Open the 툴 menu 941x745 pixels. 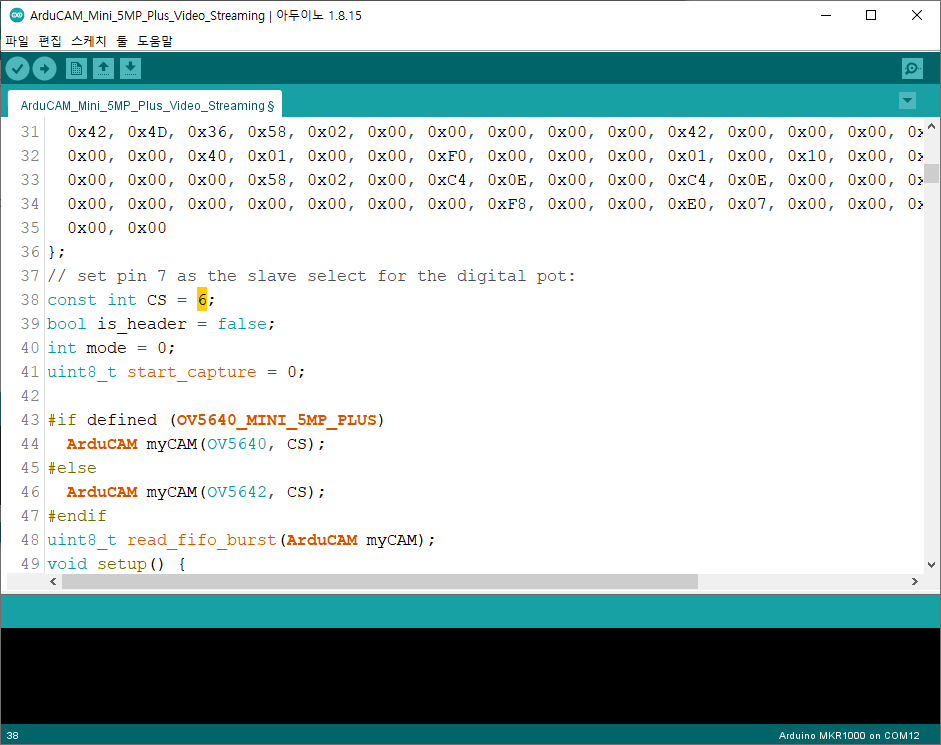point(122,41)
